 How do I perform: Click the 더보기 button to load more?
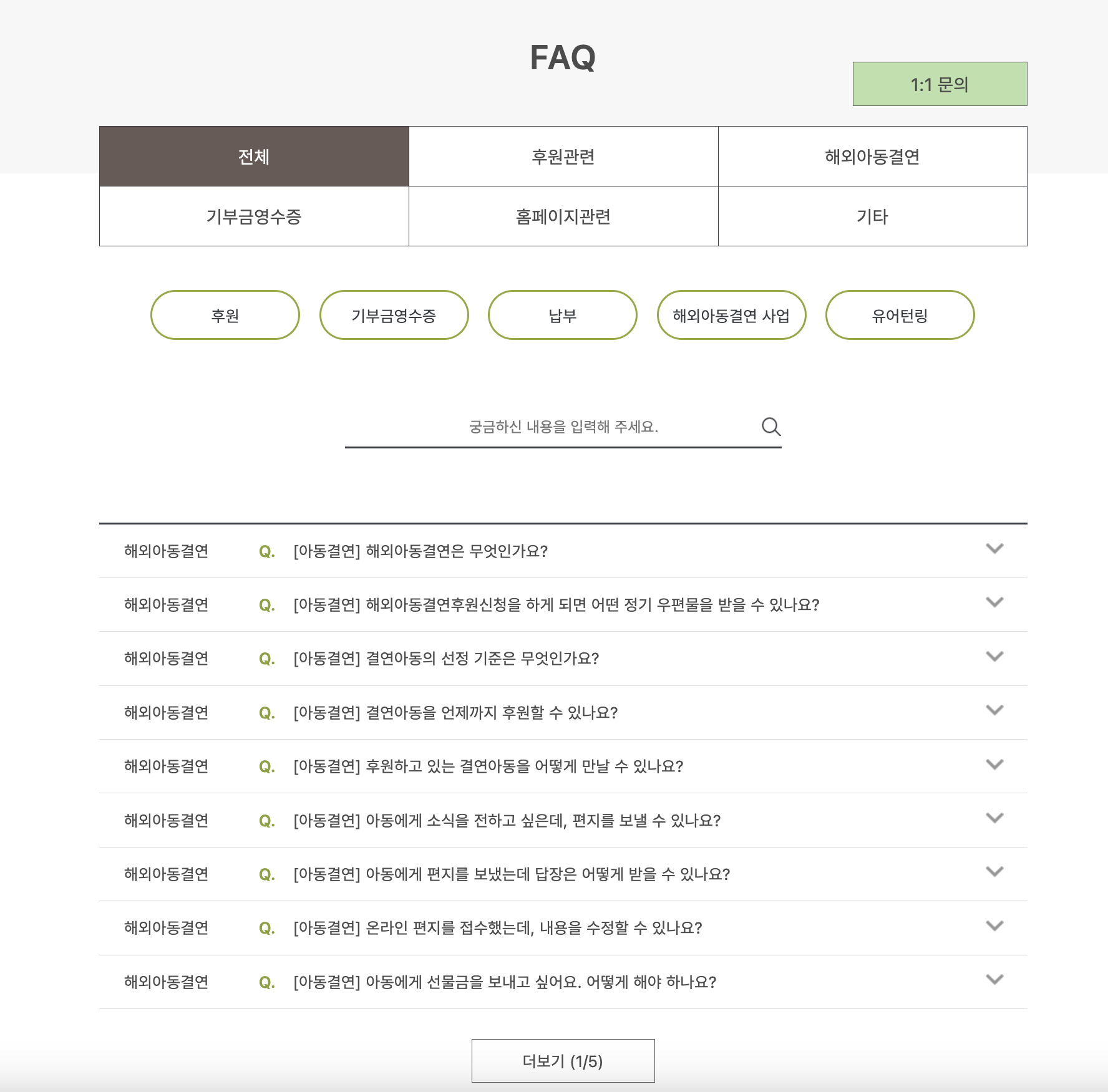[x=562, y=1060]
